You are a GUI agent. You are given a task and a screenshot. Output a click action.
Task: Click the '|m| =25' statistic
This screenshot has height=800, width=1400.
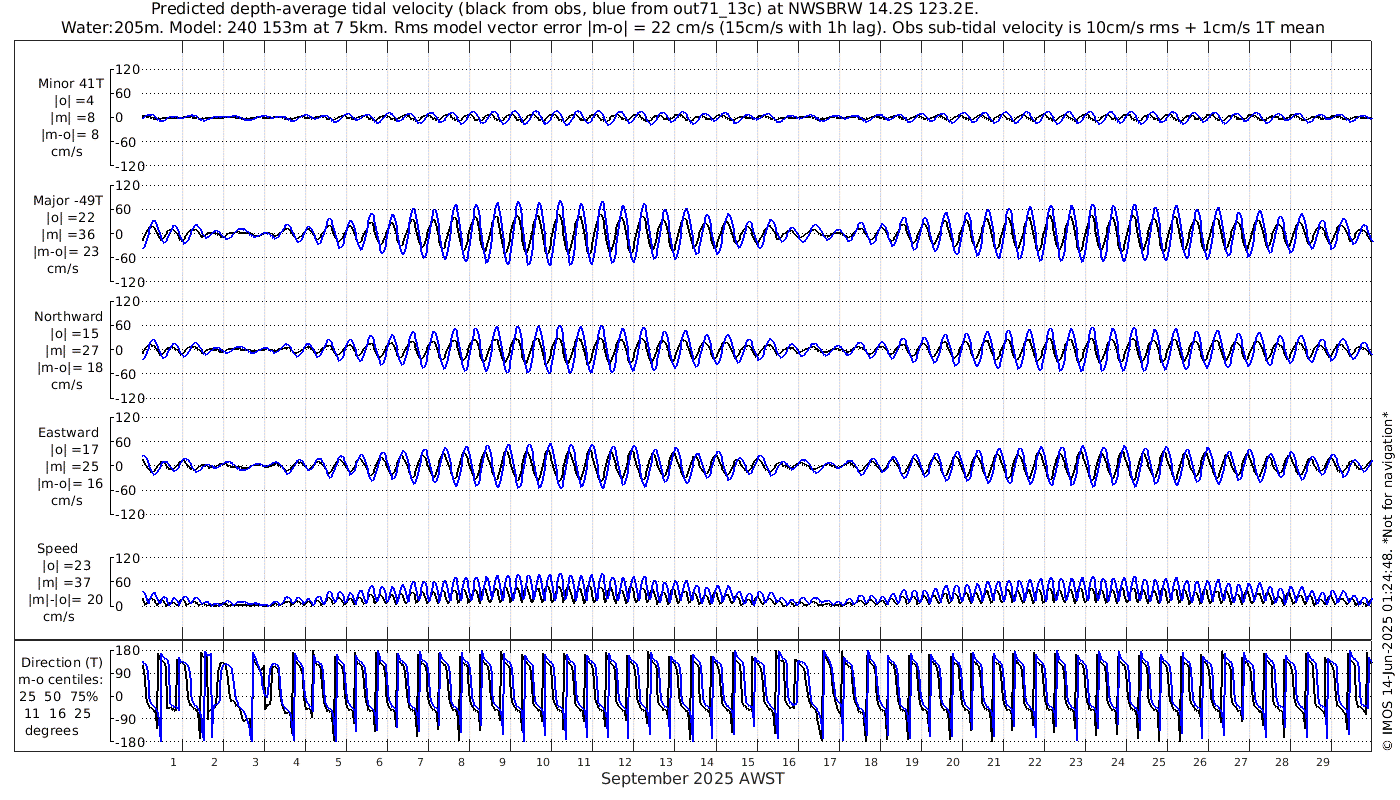70,467
